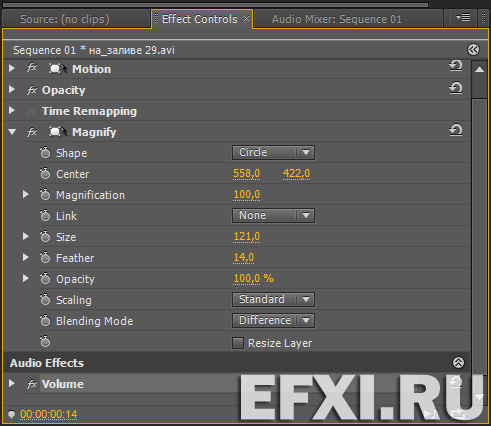
Task: Collapse the Magnify effect group
Action: [x=12, y=132]
